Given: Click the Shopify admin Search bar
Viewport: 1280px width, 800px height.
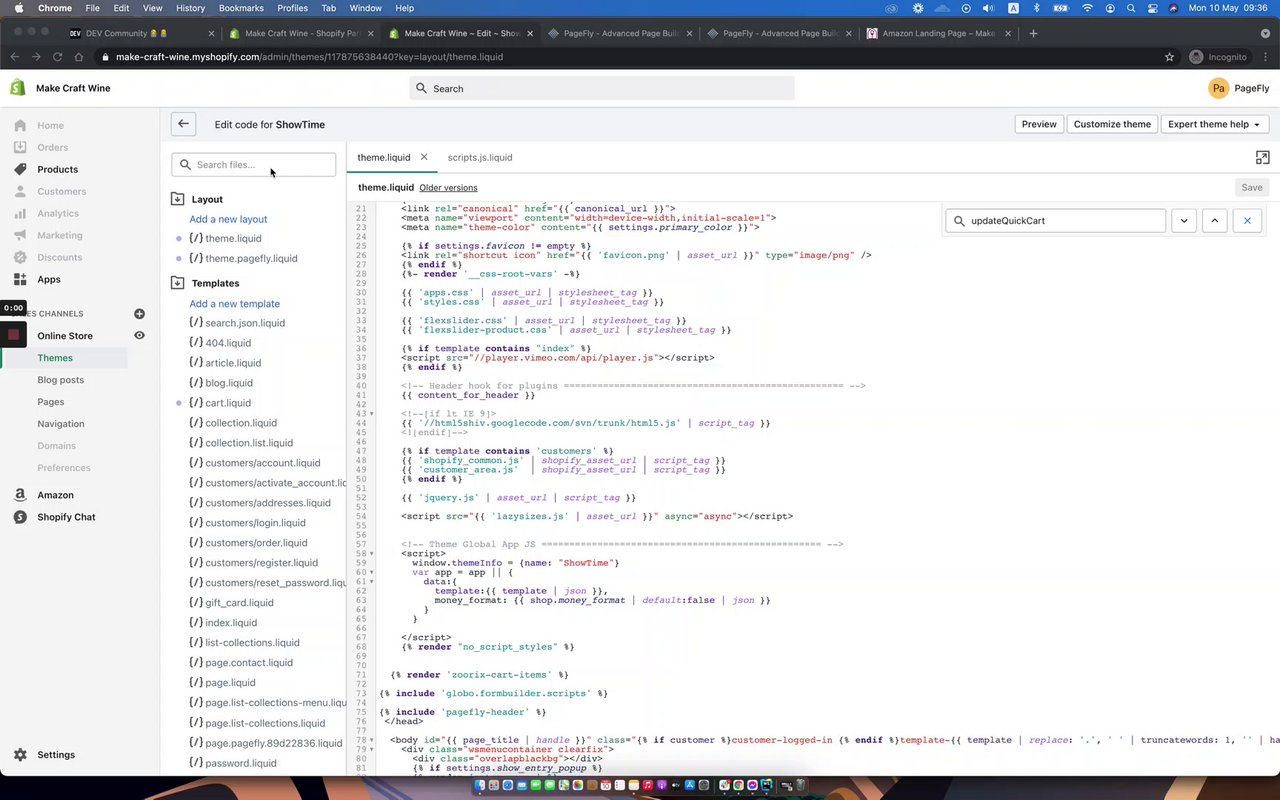Looking at the screenshot, I should (602, 88).
